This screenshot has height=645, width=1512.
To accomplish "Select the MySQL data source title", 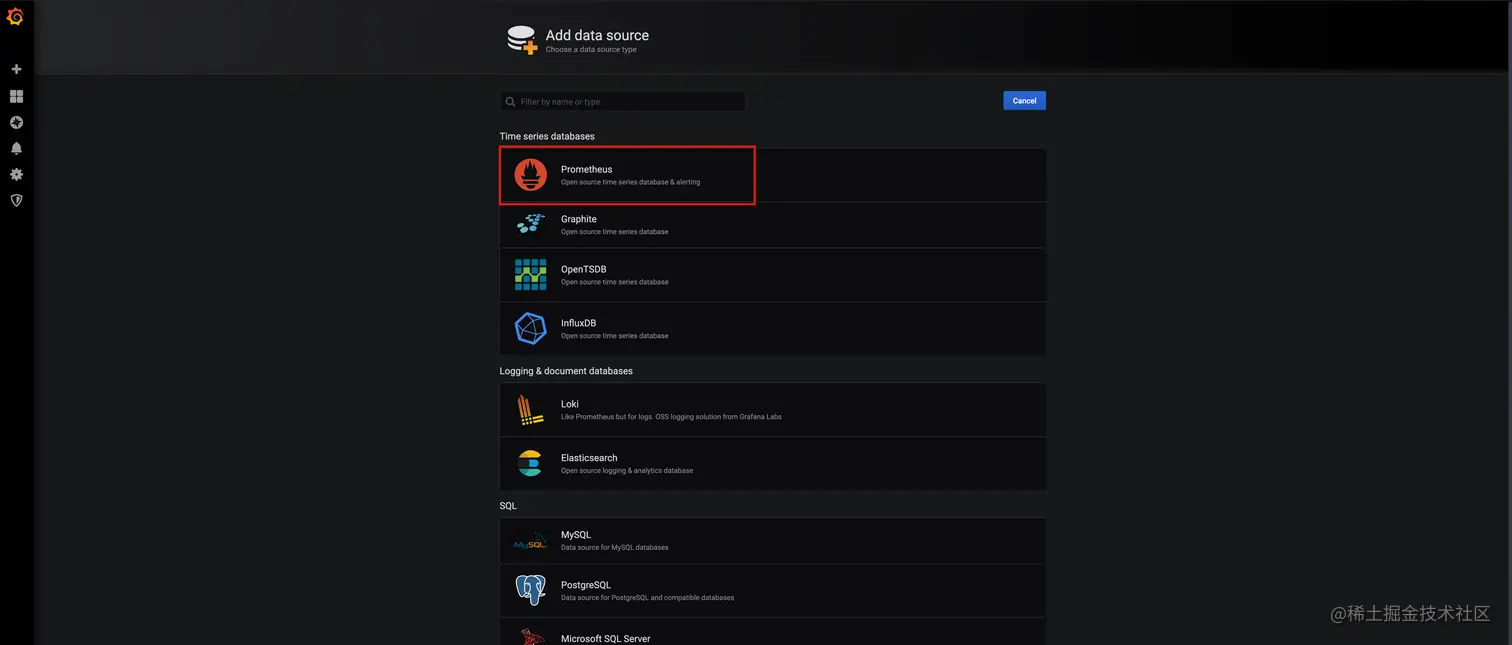I will [576, 535].
